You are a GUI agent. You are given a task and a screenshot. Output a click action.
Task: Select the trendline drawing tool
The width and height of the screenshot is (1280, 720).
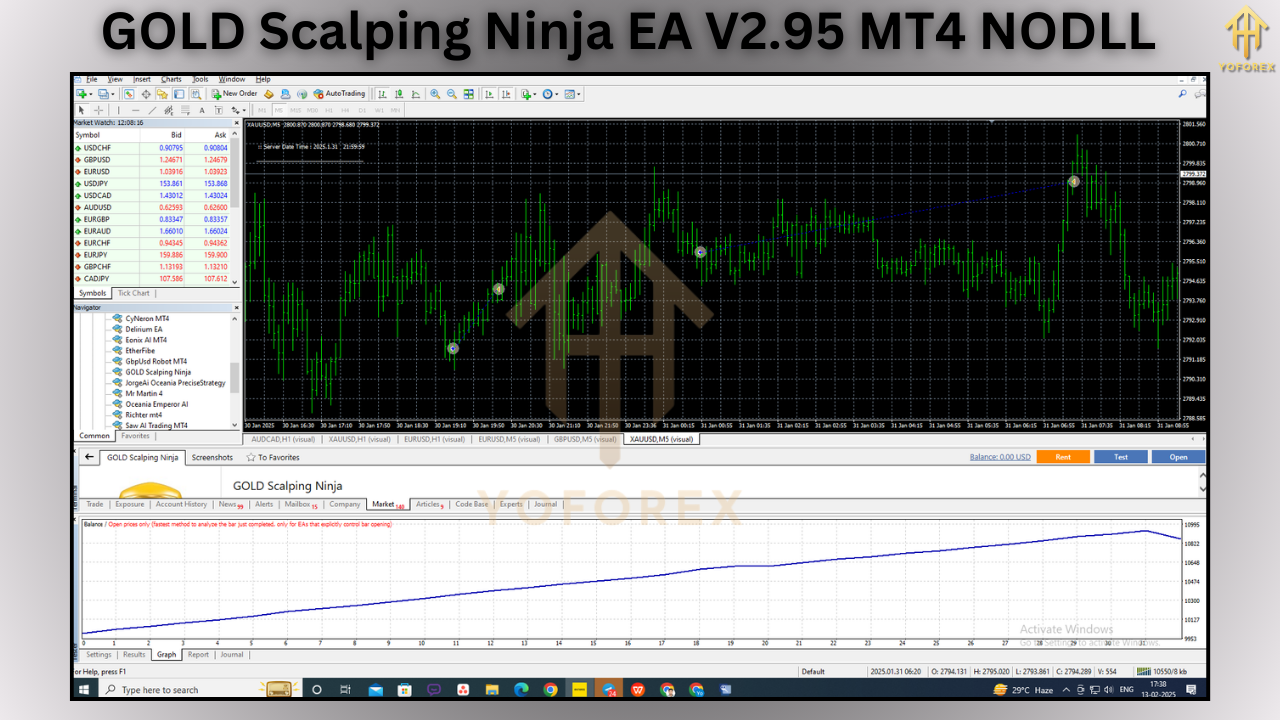coord(152,110)
